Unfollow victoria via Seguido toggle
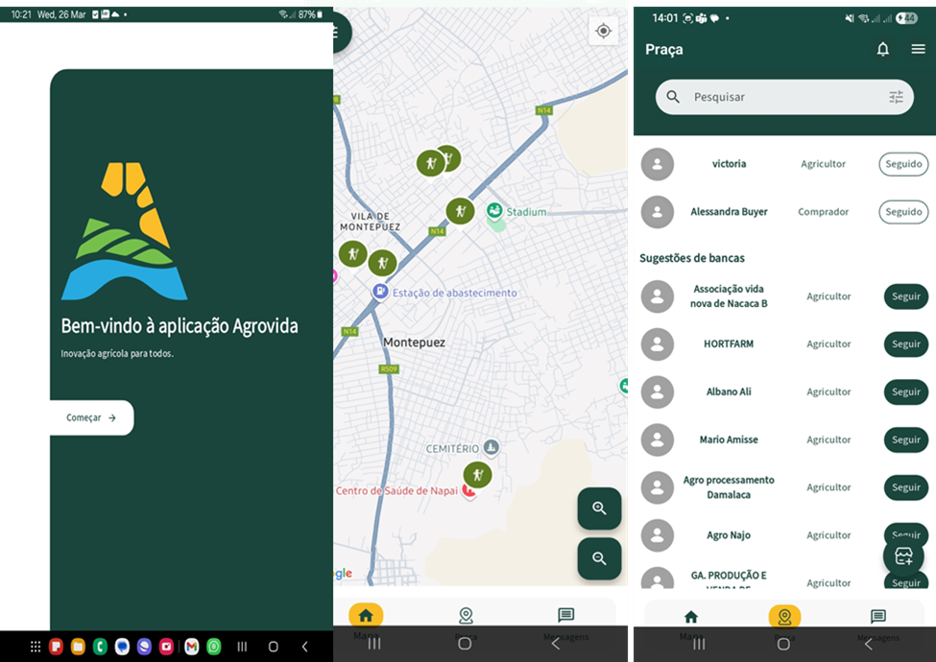936x662 pixels. [903, 164]
